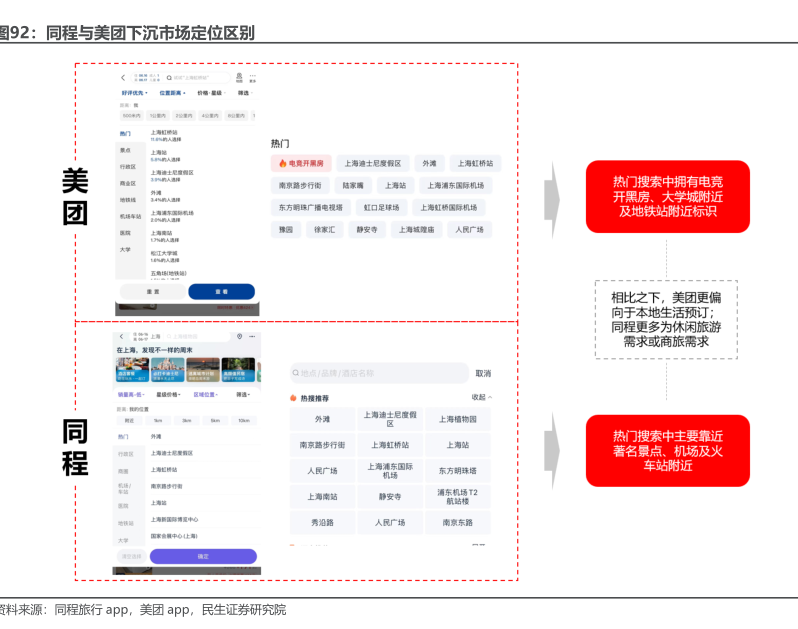Click the 重置 reset button in Meituan
This screenshot has width=798, height=629.
point(153,292)
